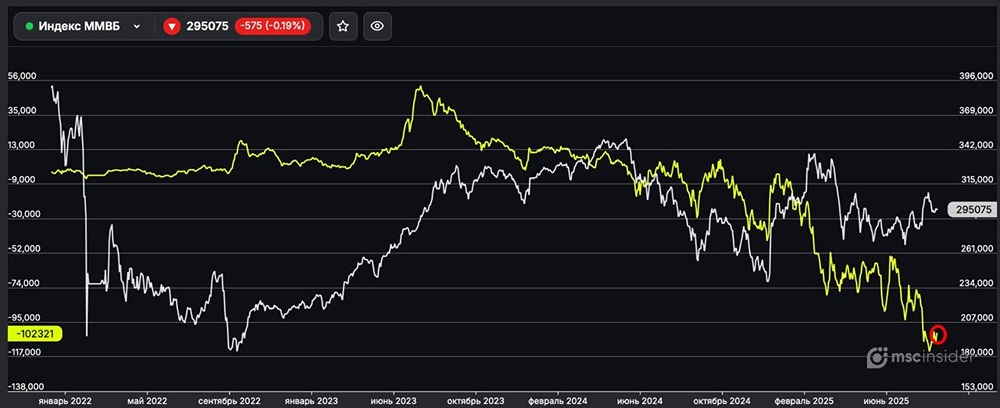Click the 35,000 left axis value
Screen dimensions: 1000x408
22,111
